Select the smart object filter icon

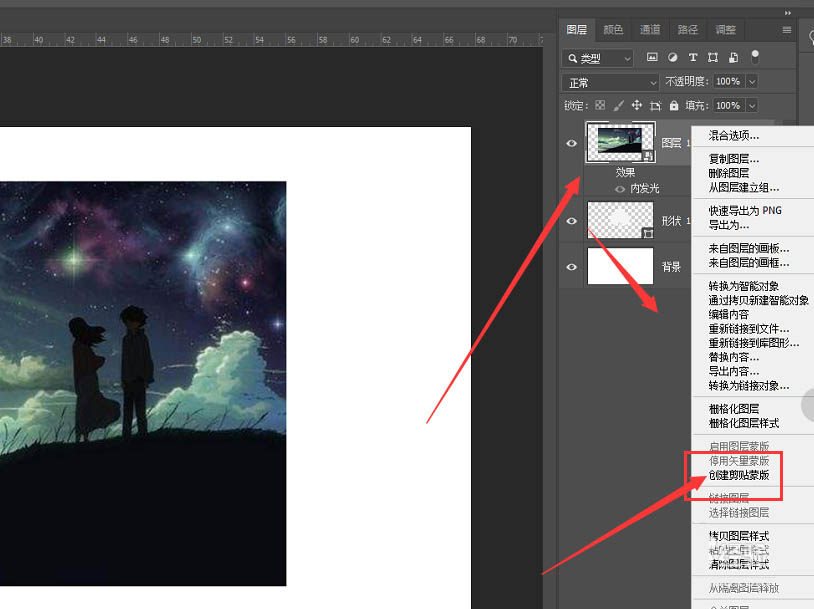(x=733, y=57)
